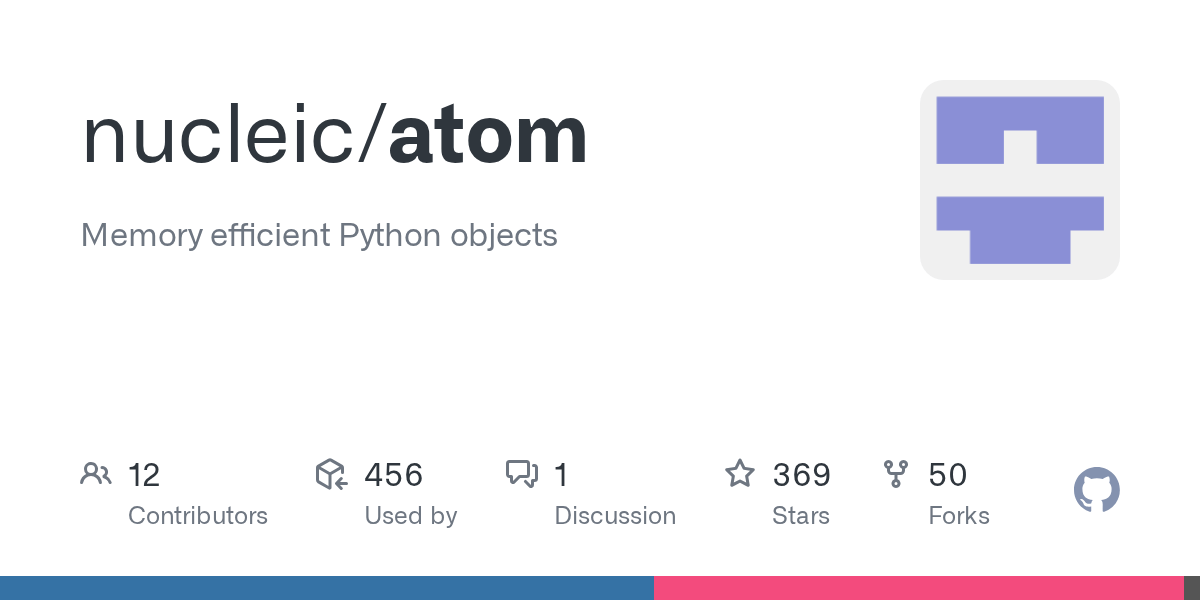Click the nucleic organization avatar image
Image resolution: width=1200 pixels, height=600 pixels.
(x=1019, y=180)
